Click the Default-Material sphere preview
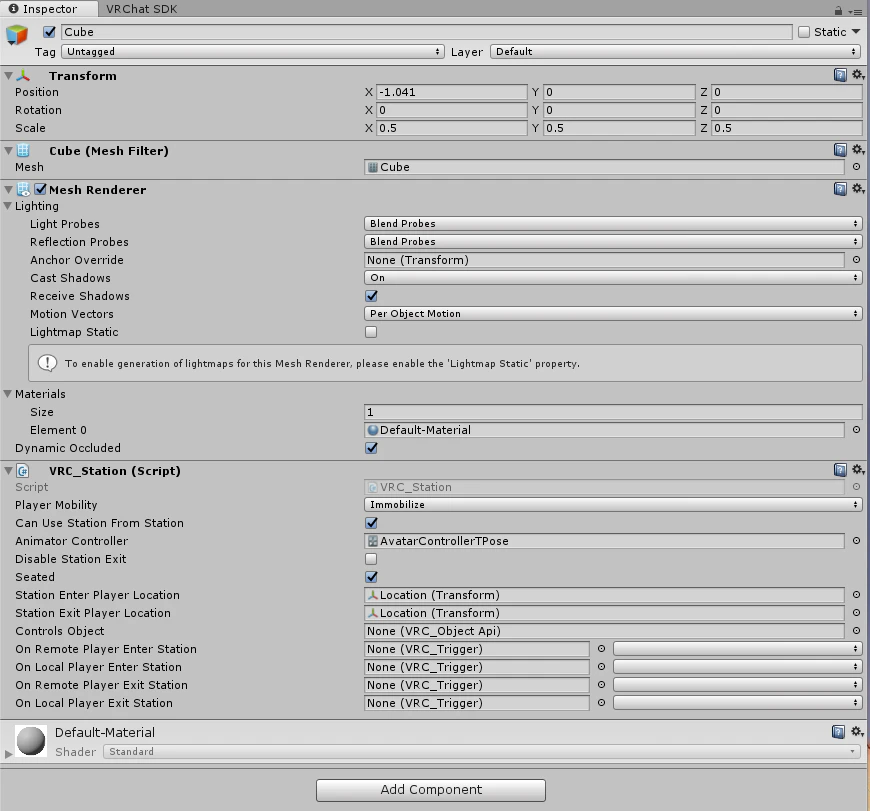The height and width of the screenshot is (811, 870). pyautogui.click(x=31, y=741)
